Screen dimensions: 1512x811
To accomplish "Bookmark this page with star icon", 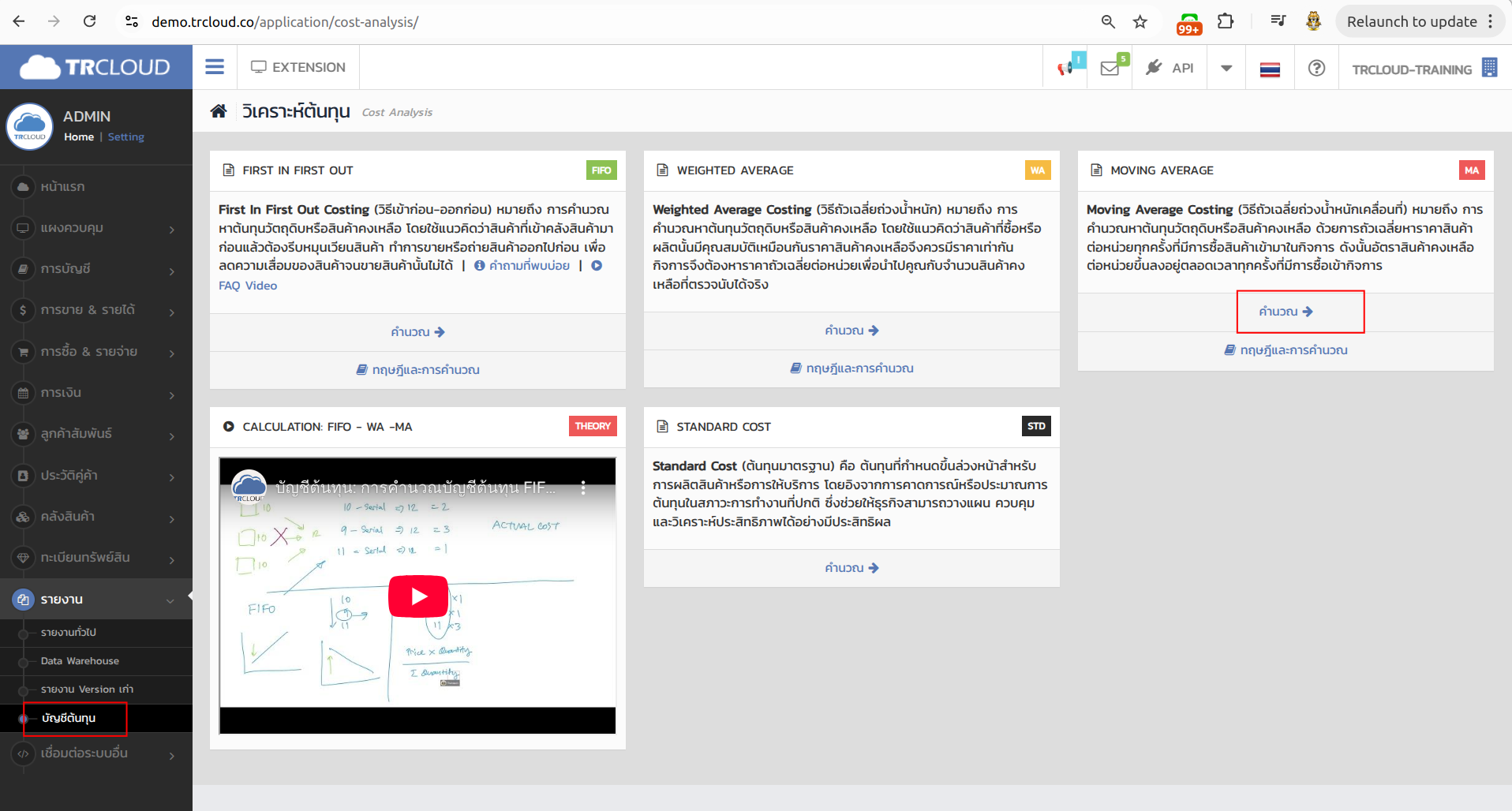I will (1140, 21).
